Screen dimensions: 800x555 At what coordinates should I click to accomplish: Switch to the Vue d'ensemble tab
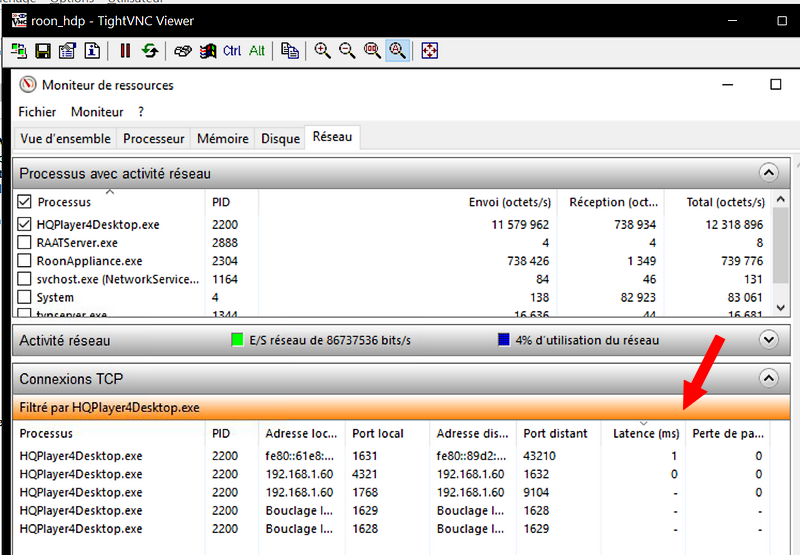65,139
